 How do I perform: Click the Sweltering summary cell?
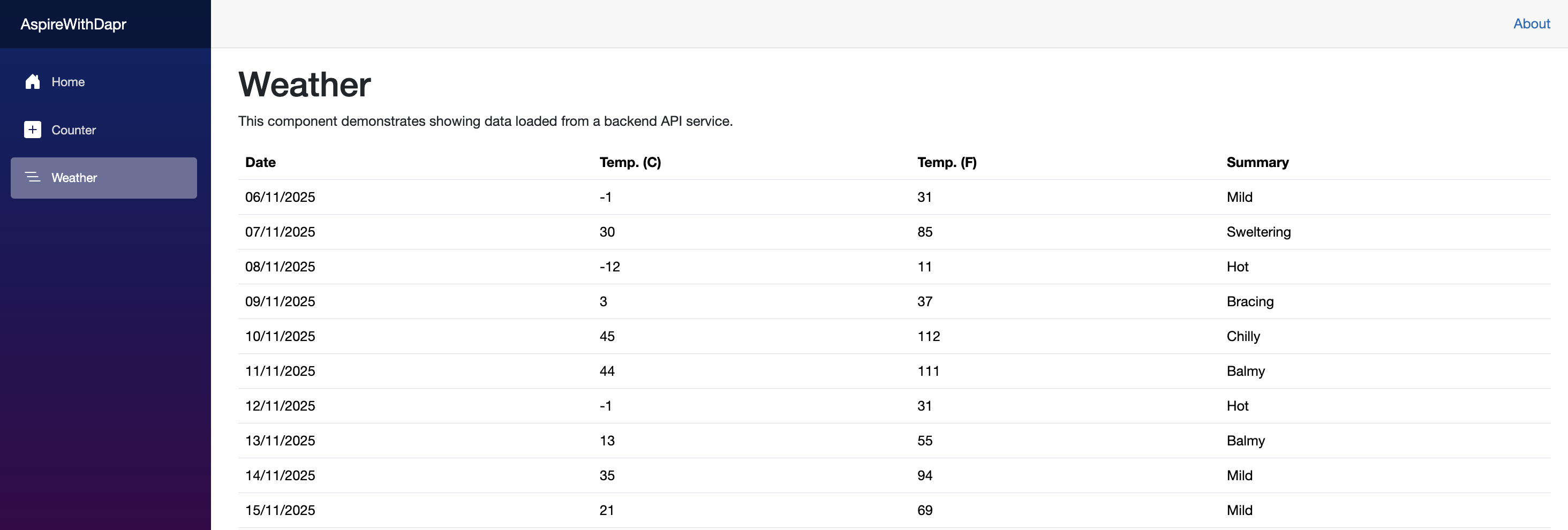point(1258,232)
